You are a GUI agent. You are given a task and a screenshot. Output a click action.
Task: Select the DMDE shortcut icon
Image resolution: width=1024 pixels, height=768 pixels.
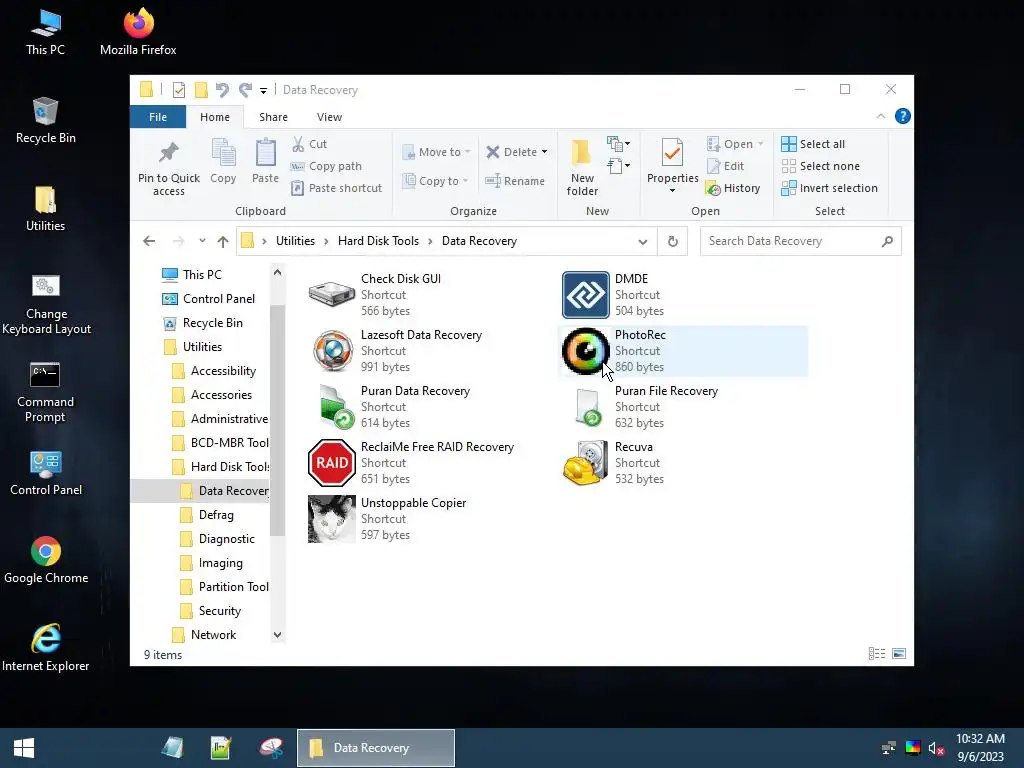pyautogui.click(x=586, y=295)
